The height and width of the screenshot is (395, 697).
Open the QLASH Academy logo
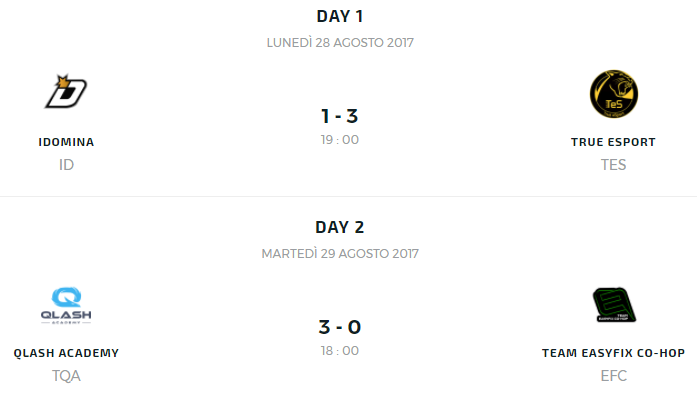click(66, 305)
